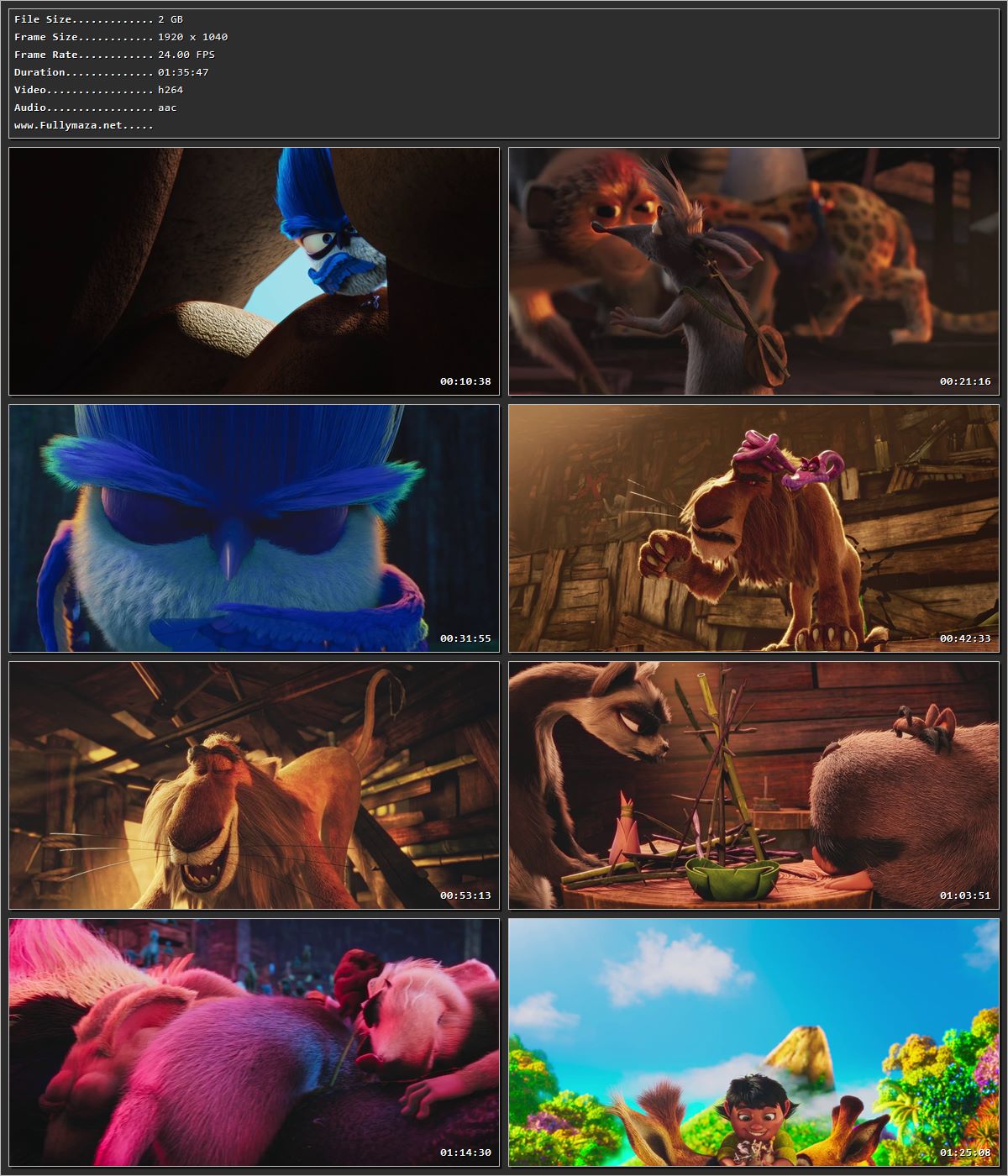The width and height of the screenshot is (1008, 1176).
Task: Open the thumbnail stamped 01:25:08
Action: click(753, 1042)
